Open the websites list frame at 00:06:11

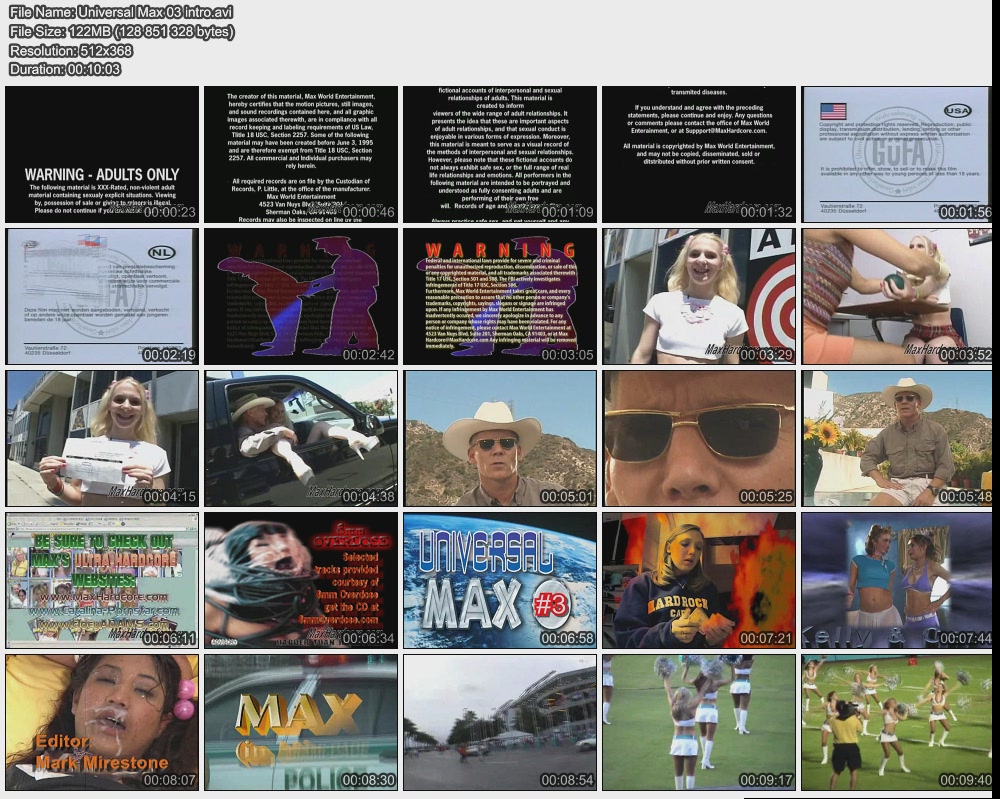click(101, 580)
